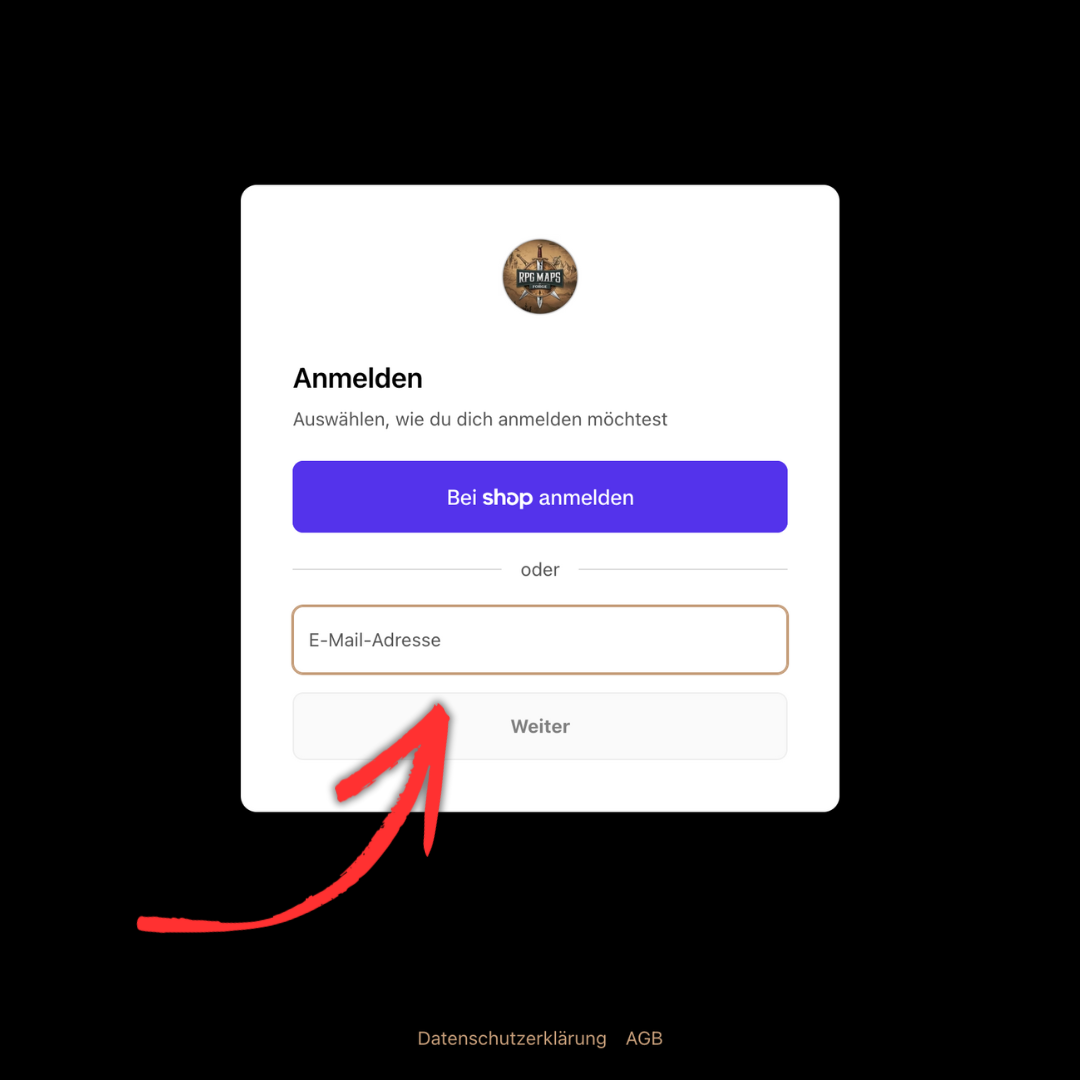Click the greyed-out Weiter button
This screenshot has width=1080, height=1080.
(539, 726)
